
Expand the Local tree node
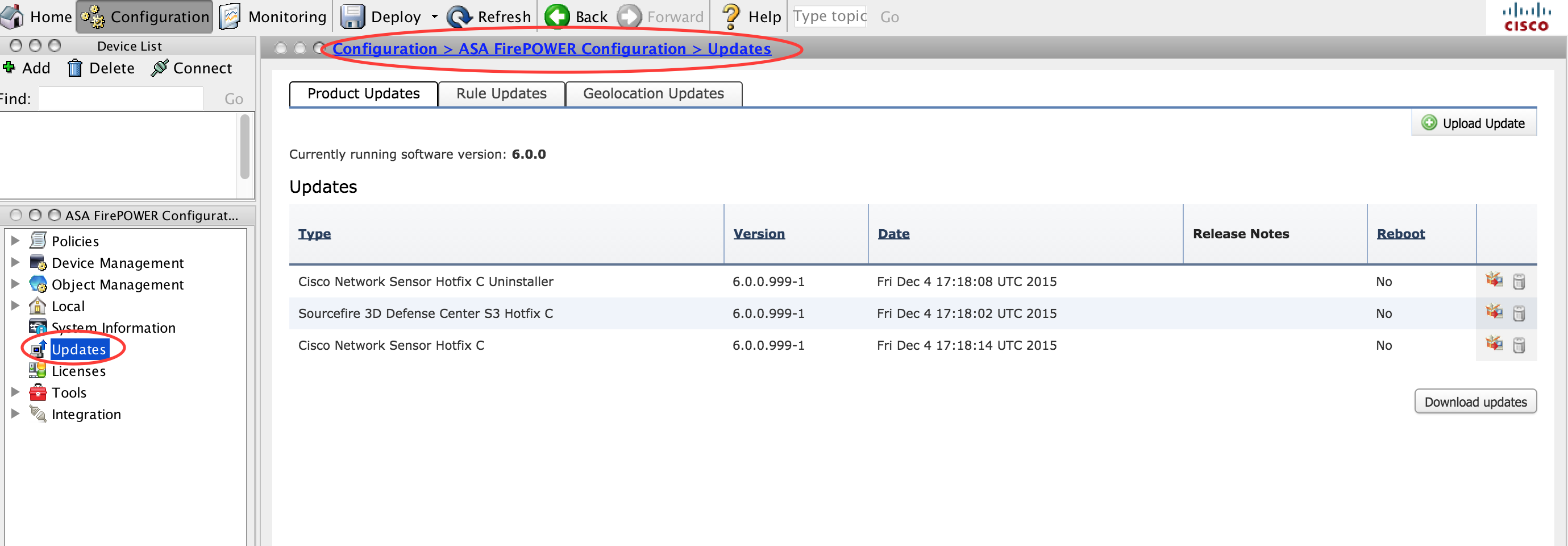16,306
